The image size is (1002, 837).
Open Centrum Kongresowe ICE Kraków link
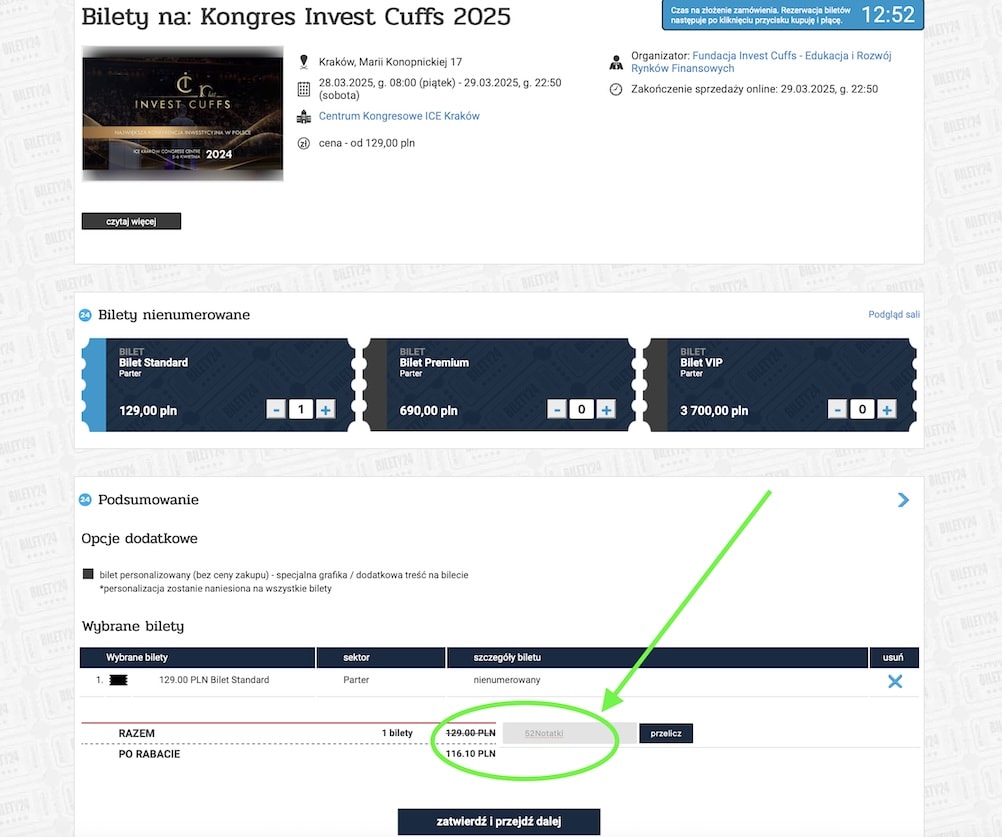[x=399, y=116]
